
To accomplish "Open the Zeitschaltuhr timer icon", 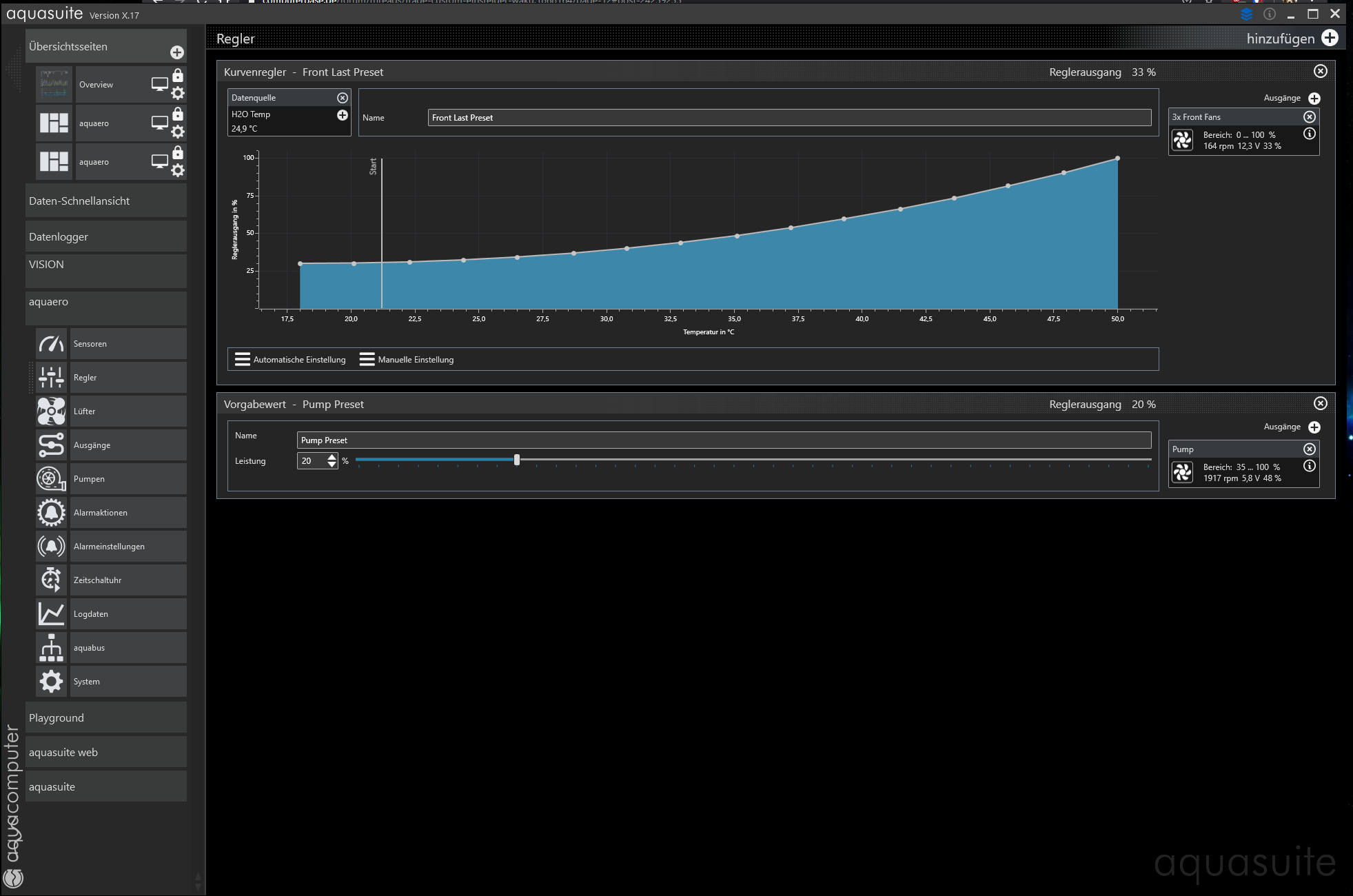I will coord(51,580).
